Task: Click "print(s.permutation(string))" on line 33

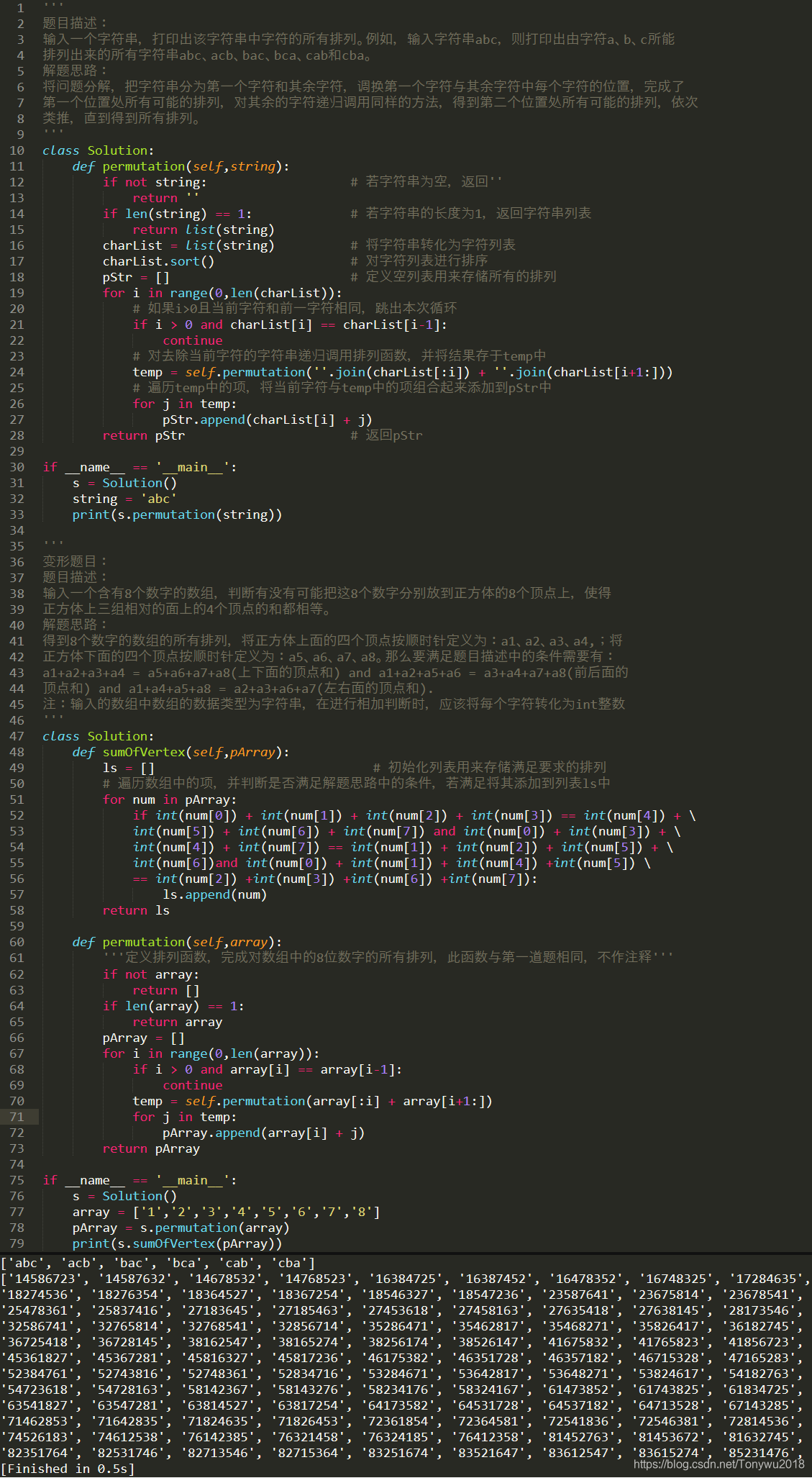Action: [177, 514]
